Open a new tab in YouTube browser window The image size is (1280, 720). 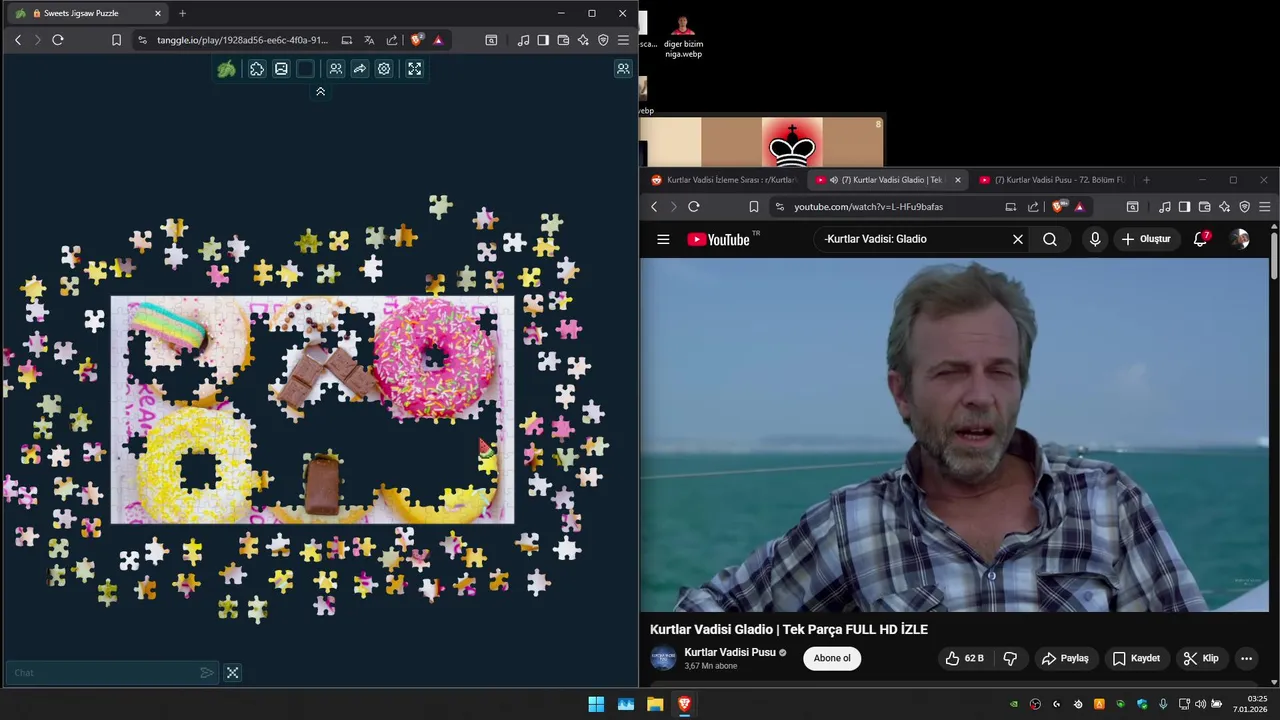pyautogui.click(x=1146, y=180)
